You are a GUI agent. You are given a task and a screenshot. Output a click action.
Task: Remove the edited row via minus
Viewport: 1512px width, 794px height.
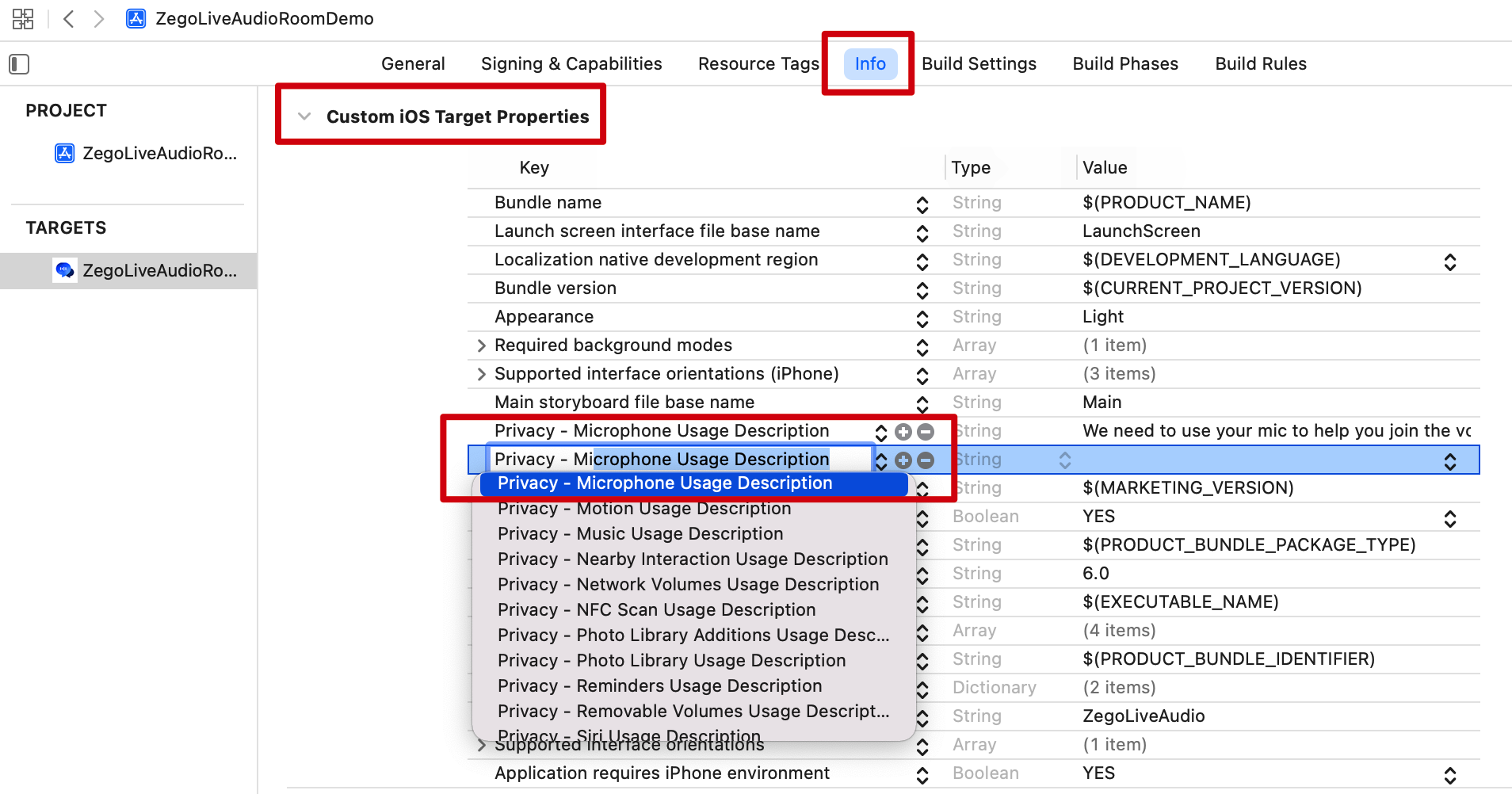pos(926,460)
